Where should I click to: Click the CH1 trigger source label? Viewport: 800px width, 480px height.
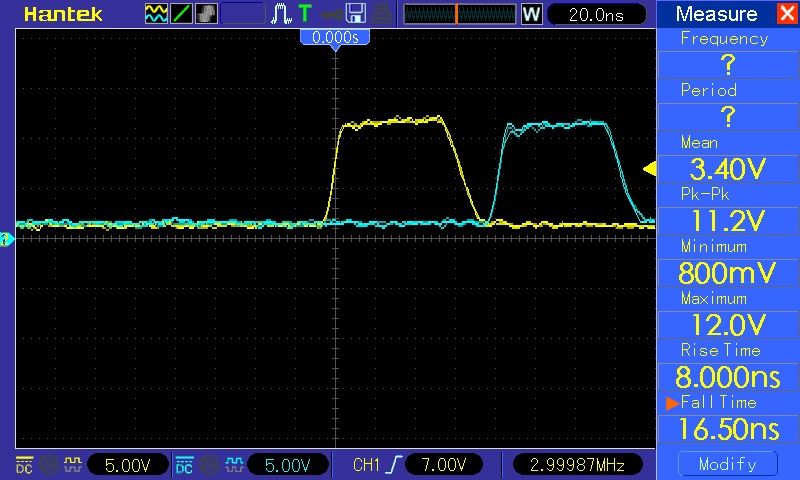tap(366, 465)
